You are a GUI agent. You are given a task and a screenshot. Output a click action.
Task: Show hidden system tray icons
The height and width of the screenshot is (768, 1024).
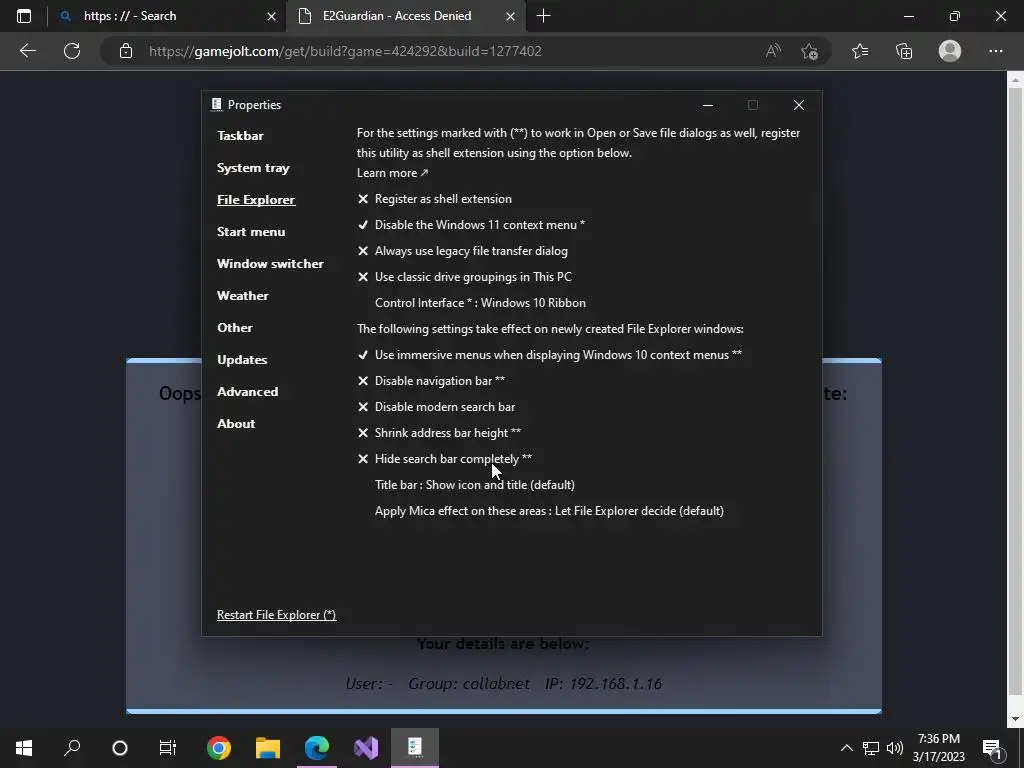tap(846, 748)
